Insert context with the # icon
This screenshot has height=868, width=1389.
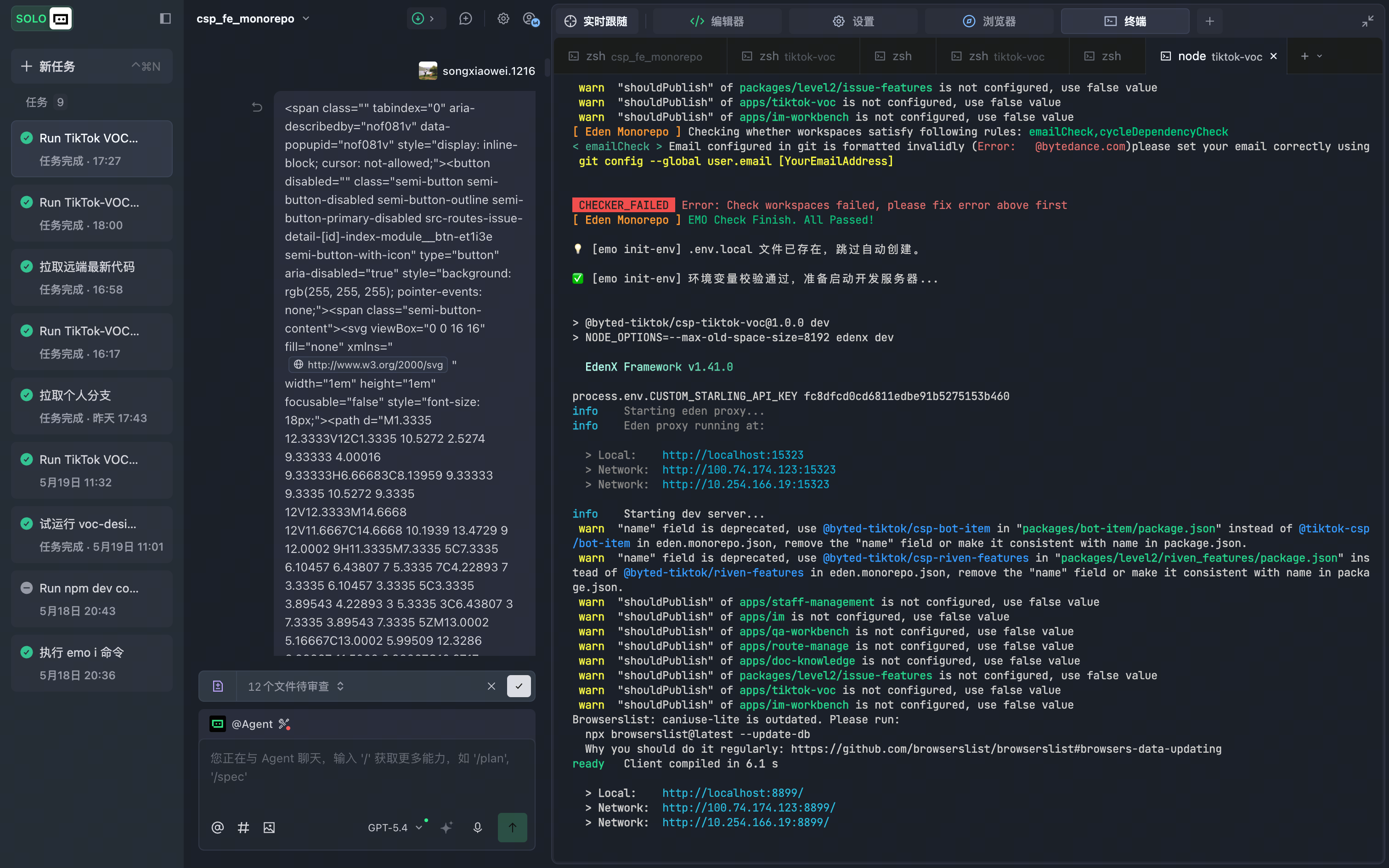tap(243, 827)
